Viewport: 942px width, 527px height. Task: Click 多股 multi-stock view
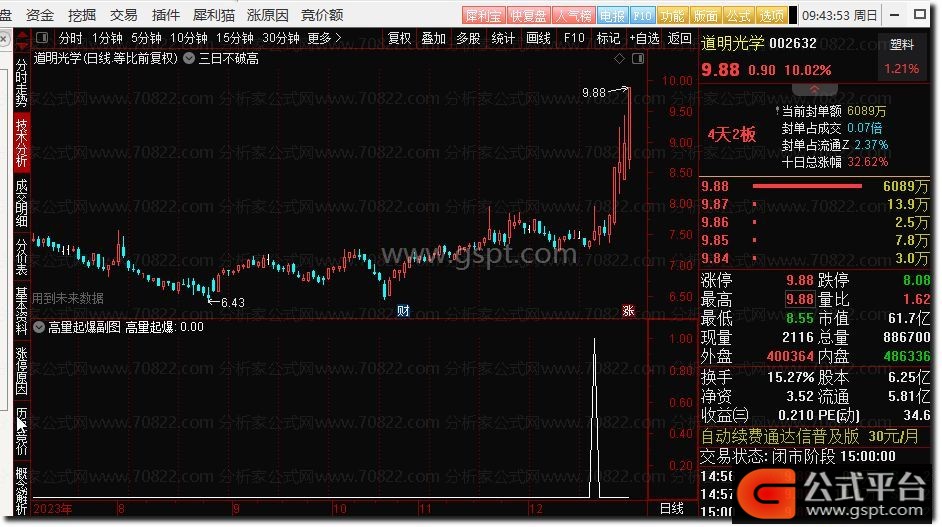click(468, 38)
